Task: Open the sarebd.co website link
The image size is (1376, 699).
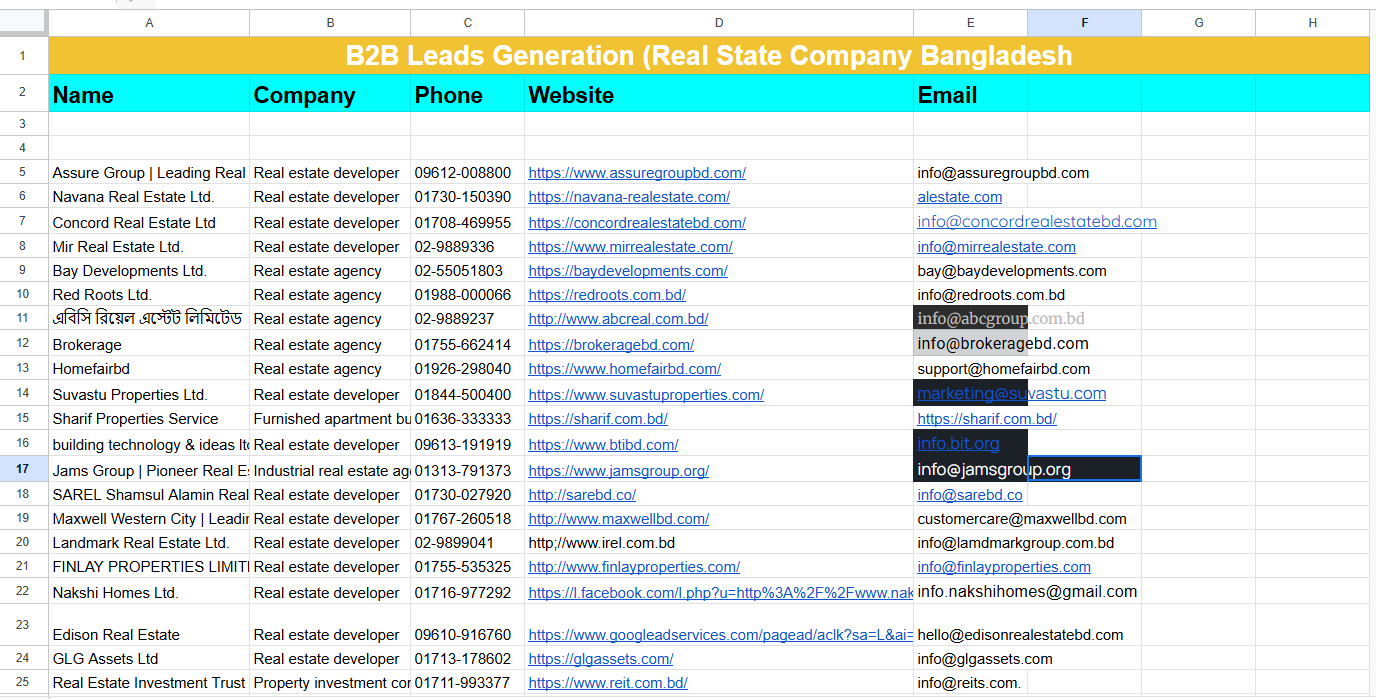Action: [x=582, y=495]
